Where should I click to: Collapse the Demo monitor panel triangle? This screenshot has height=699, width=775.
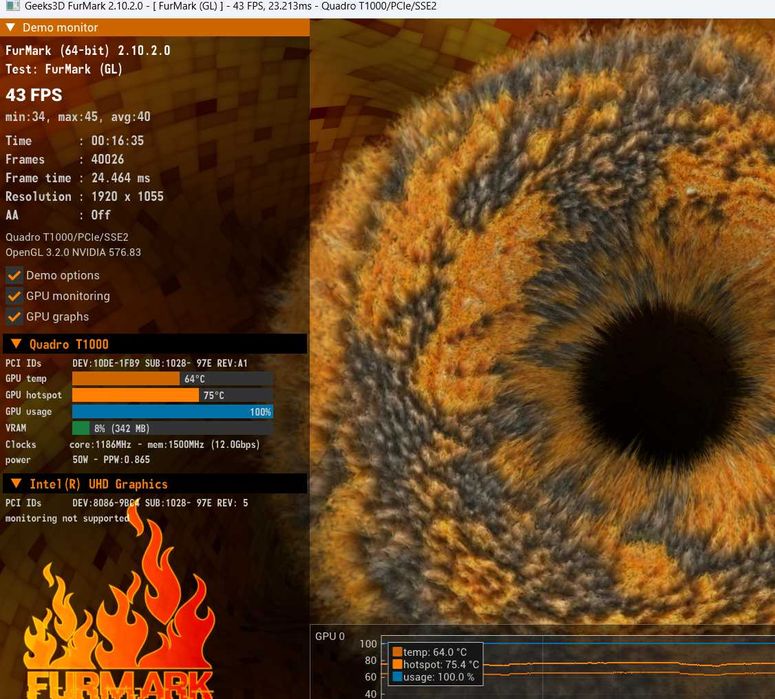[10, 27]
